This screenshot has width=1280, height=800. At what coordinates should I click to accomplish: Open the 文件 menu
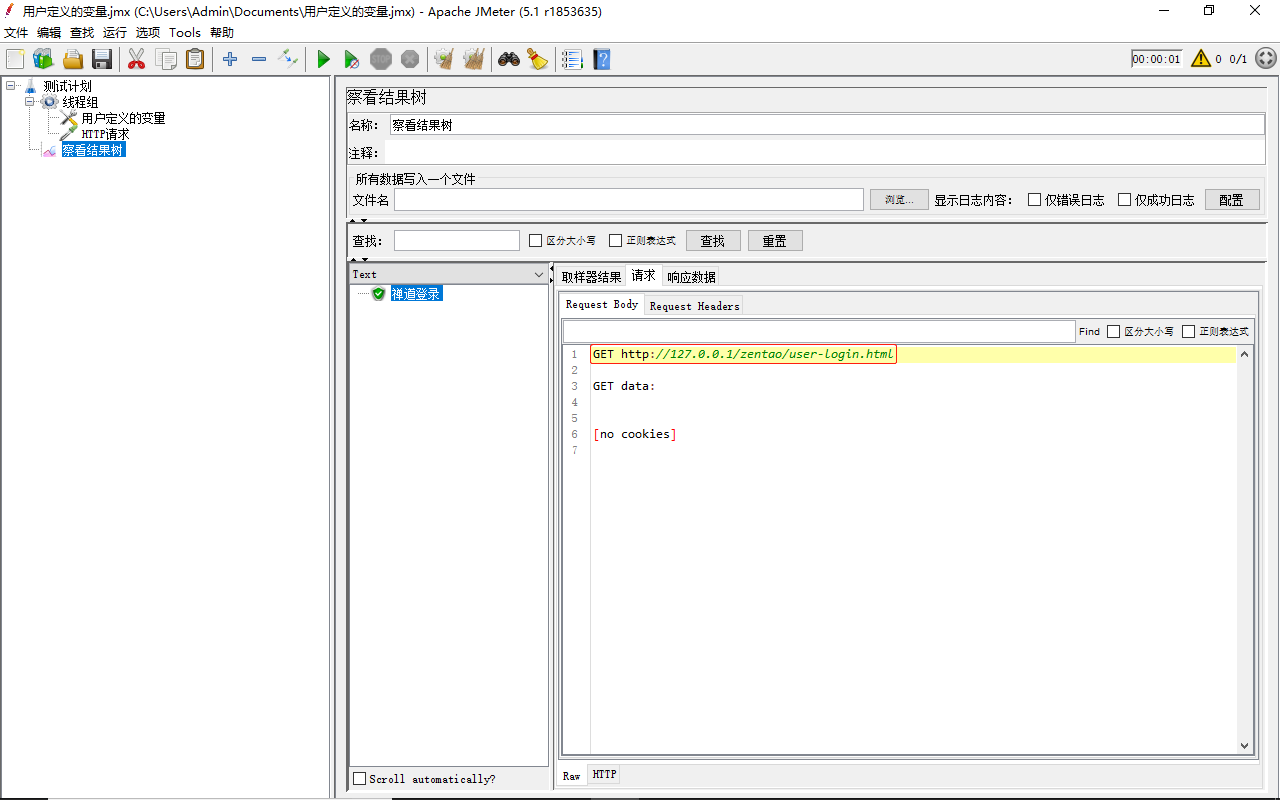coord(16,33)
